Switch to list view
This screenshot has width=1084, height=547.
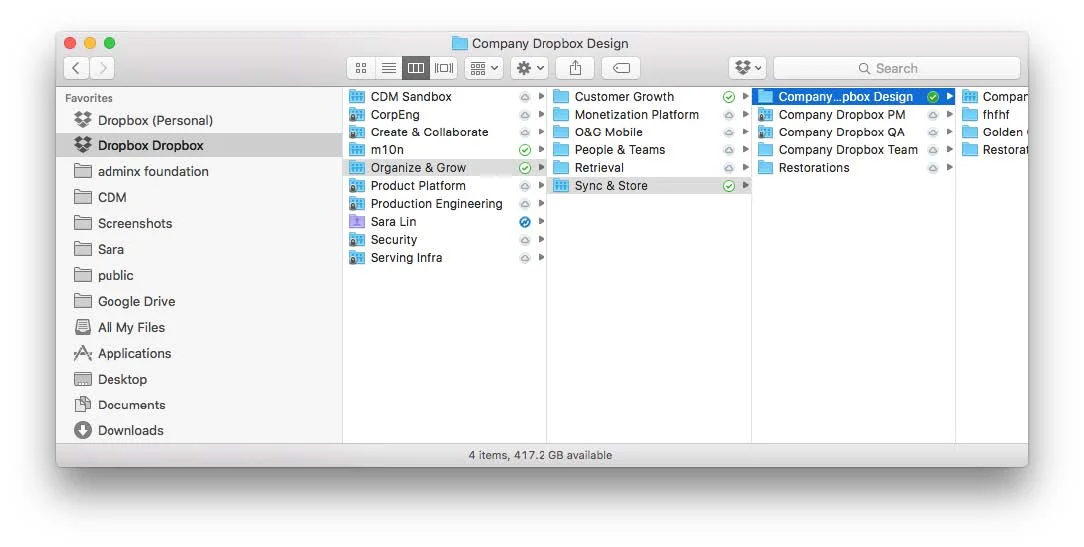pyautogui.click(x=389, y=68)
